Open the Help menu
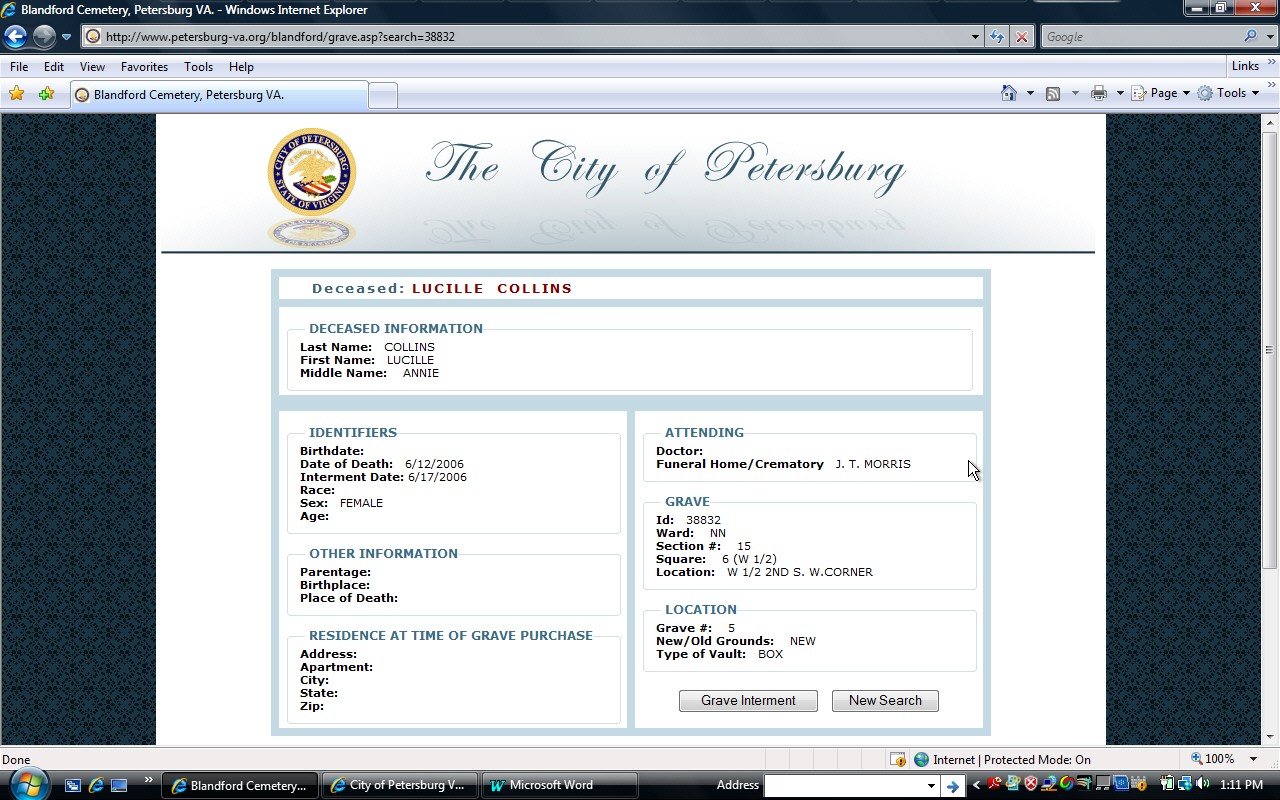 click(x=241, y=67)
